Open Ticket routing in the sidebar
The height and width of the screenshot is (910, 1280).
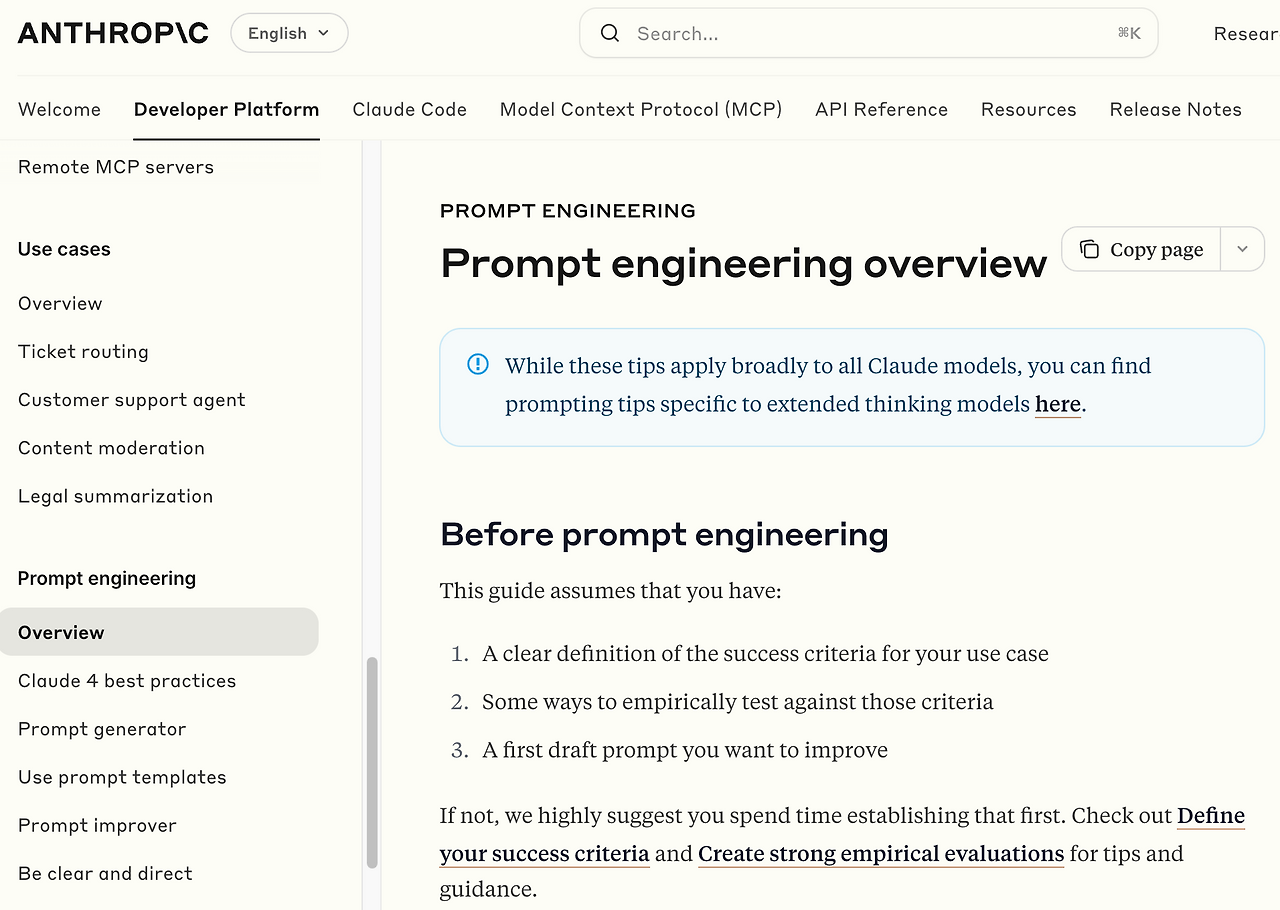tap(83, 351)
